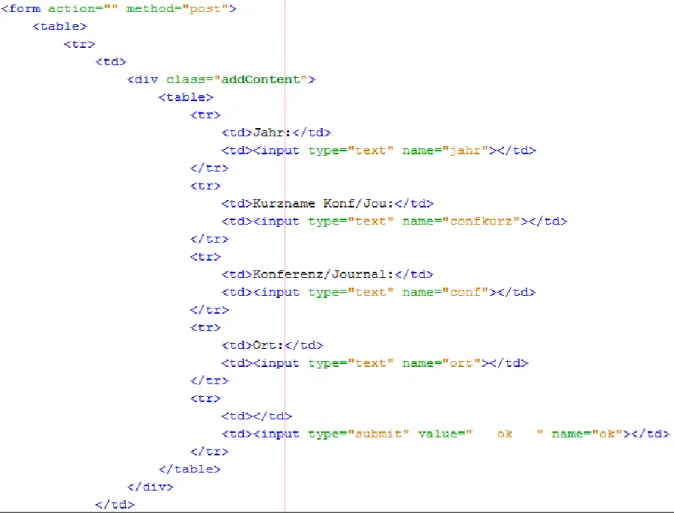The height and width of the screenshot is (513, 674).
Task: Click the input line with name="confkurz"
Action: tap(395, 221)
